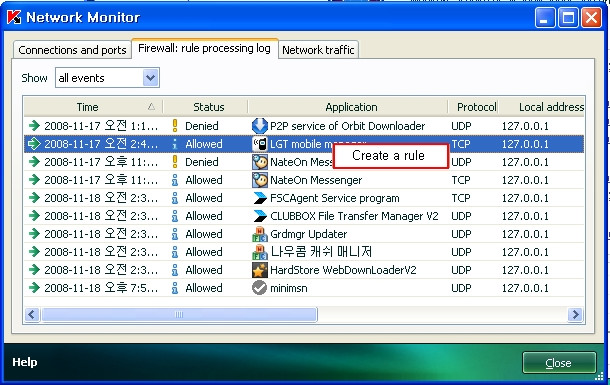
Task: Close window with the red X
Action: [591, 18]
